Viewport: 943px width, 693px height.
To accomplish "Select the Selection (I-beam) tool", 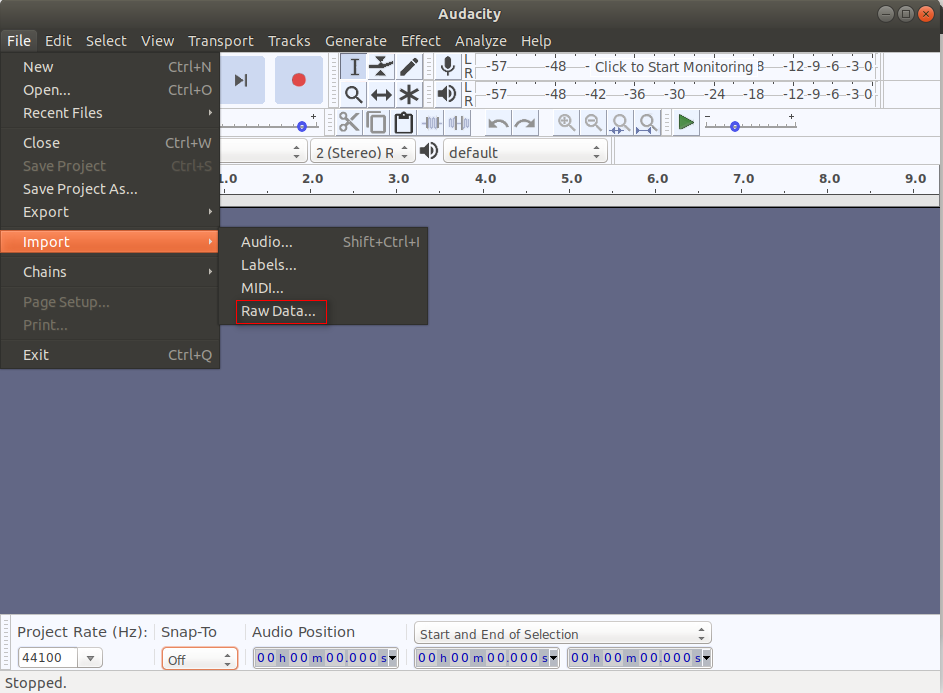I will 354,67.
